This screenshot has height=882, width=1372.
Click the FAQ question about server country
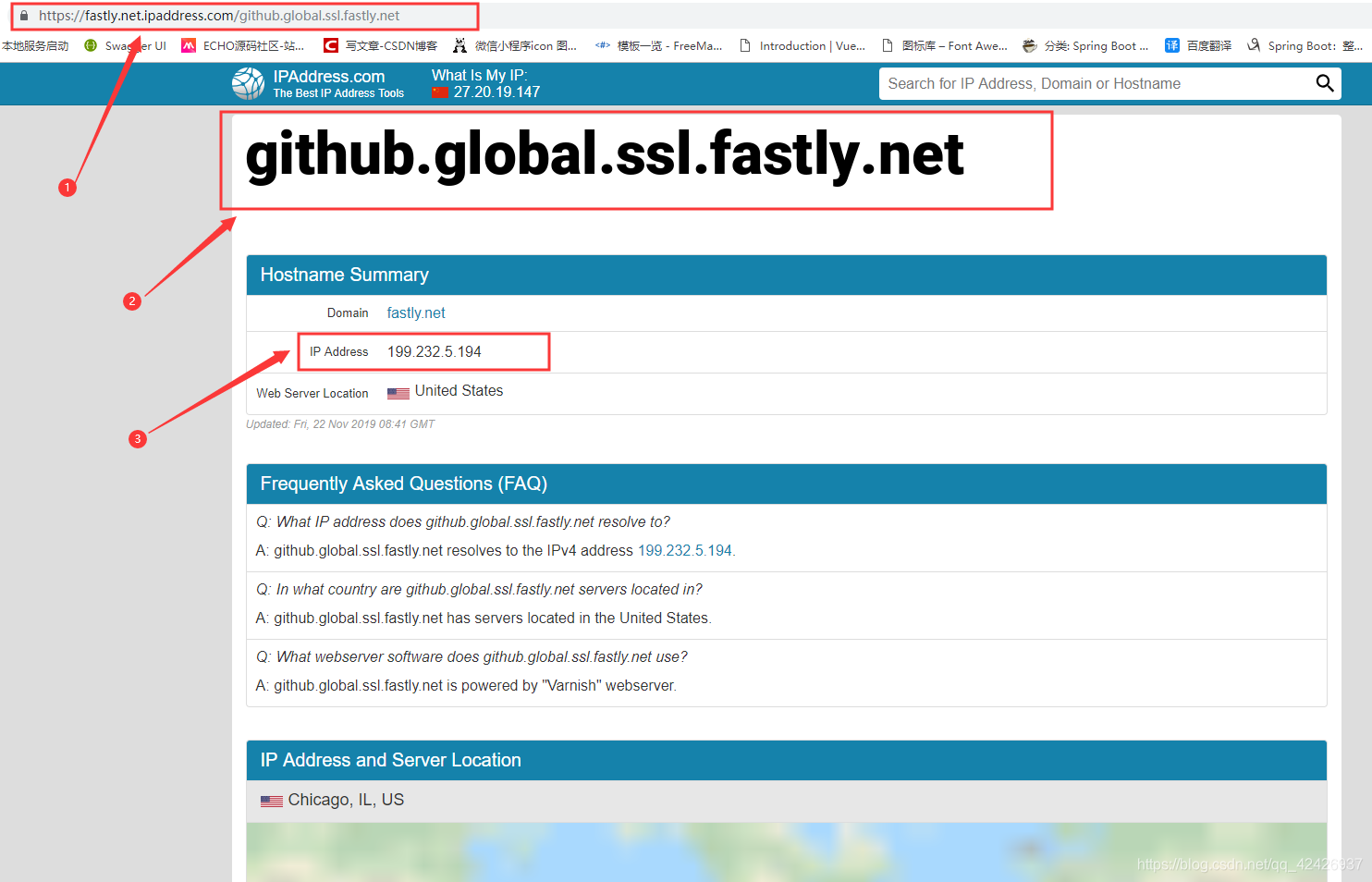479,590
